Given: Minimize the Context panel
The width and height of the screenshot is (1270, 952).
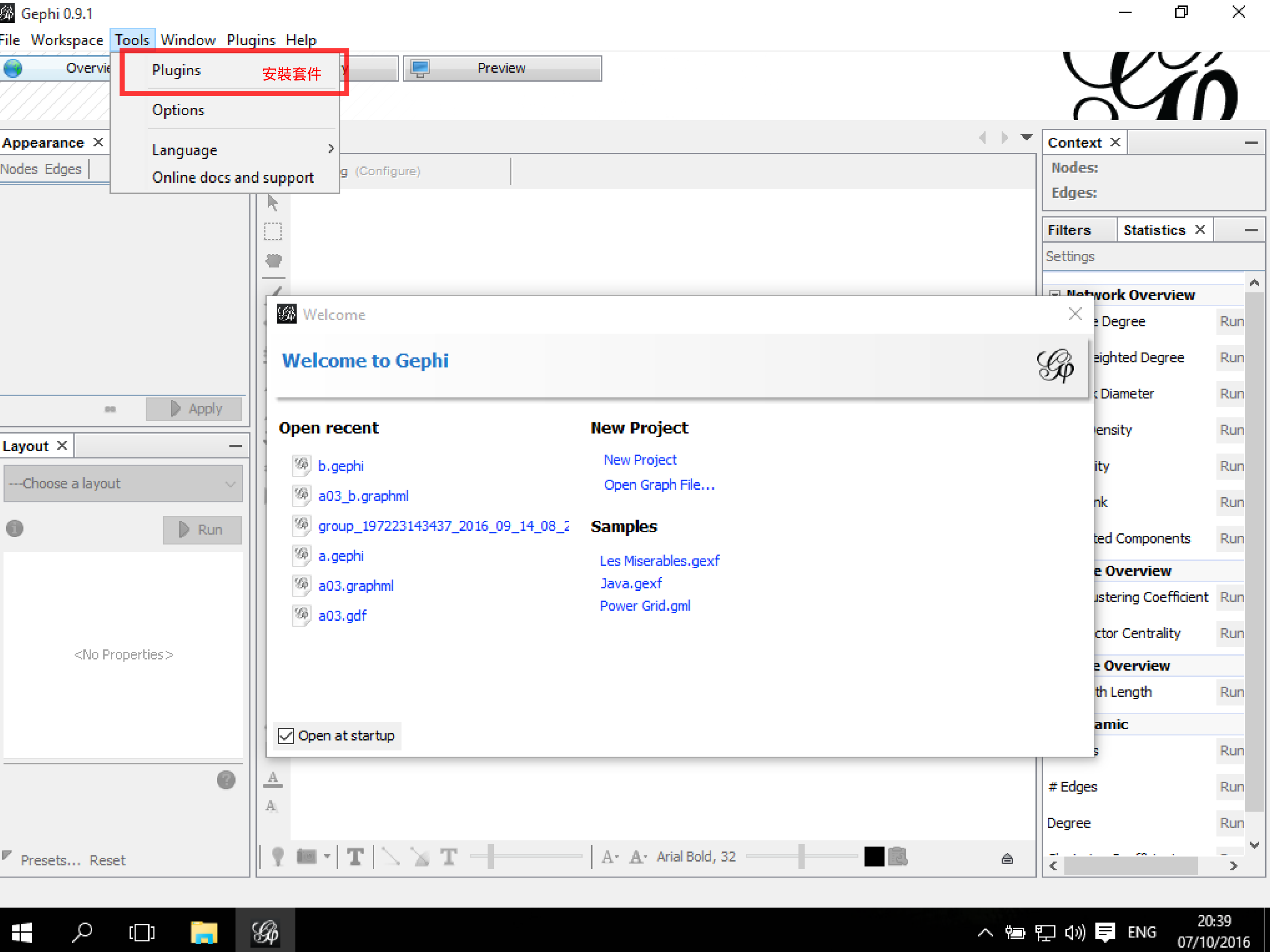Looking at the screenshot, I should click(x=1251, y=142).
